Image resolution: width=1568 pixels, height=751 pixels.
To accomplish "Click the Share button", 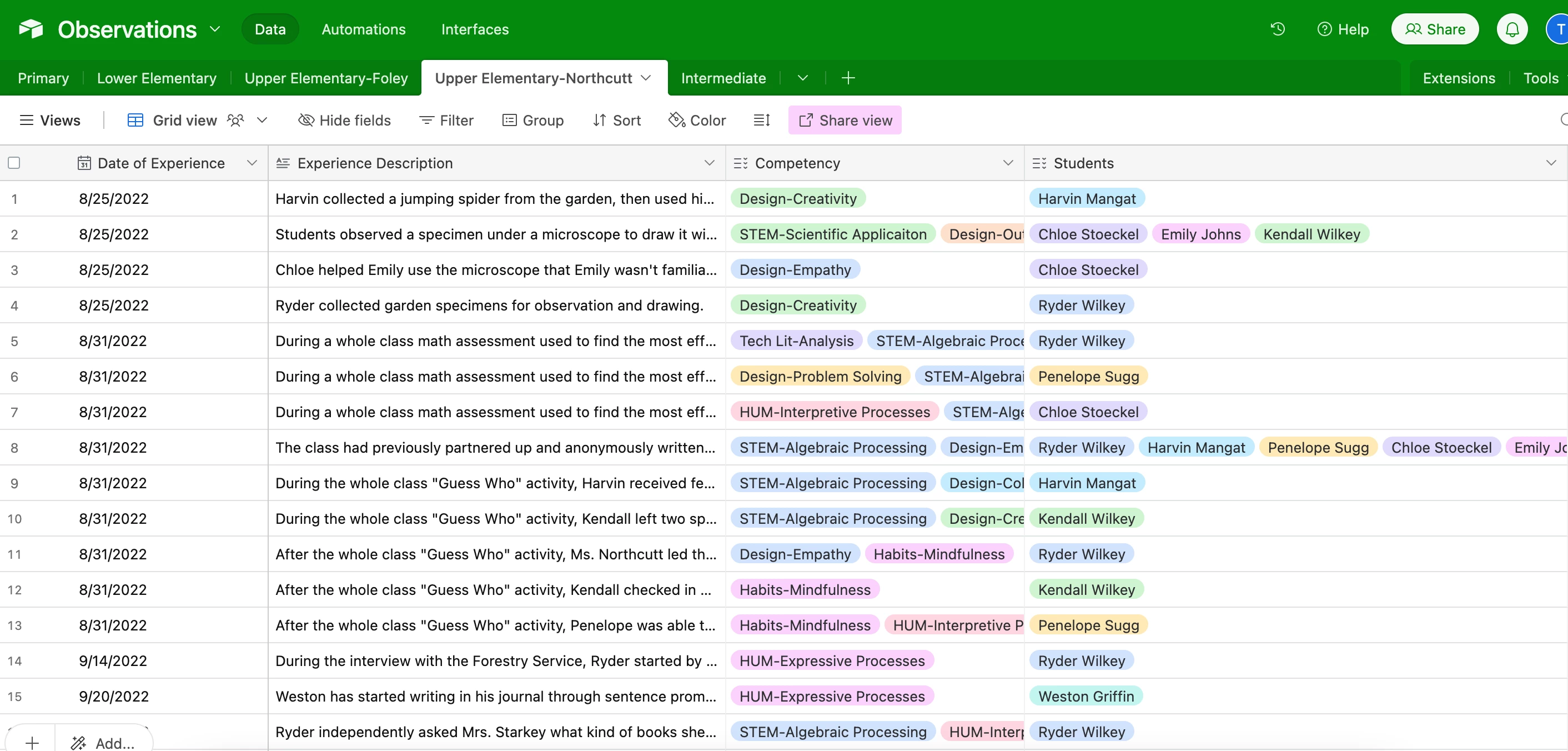I will (x=1434, y=29).
